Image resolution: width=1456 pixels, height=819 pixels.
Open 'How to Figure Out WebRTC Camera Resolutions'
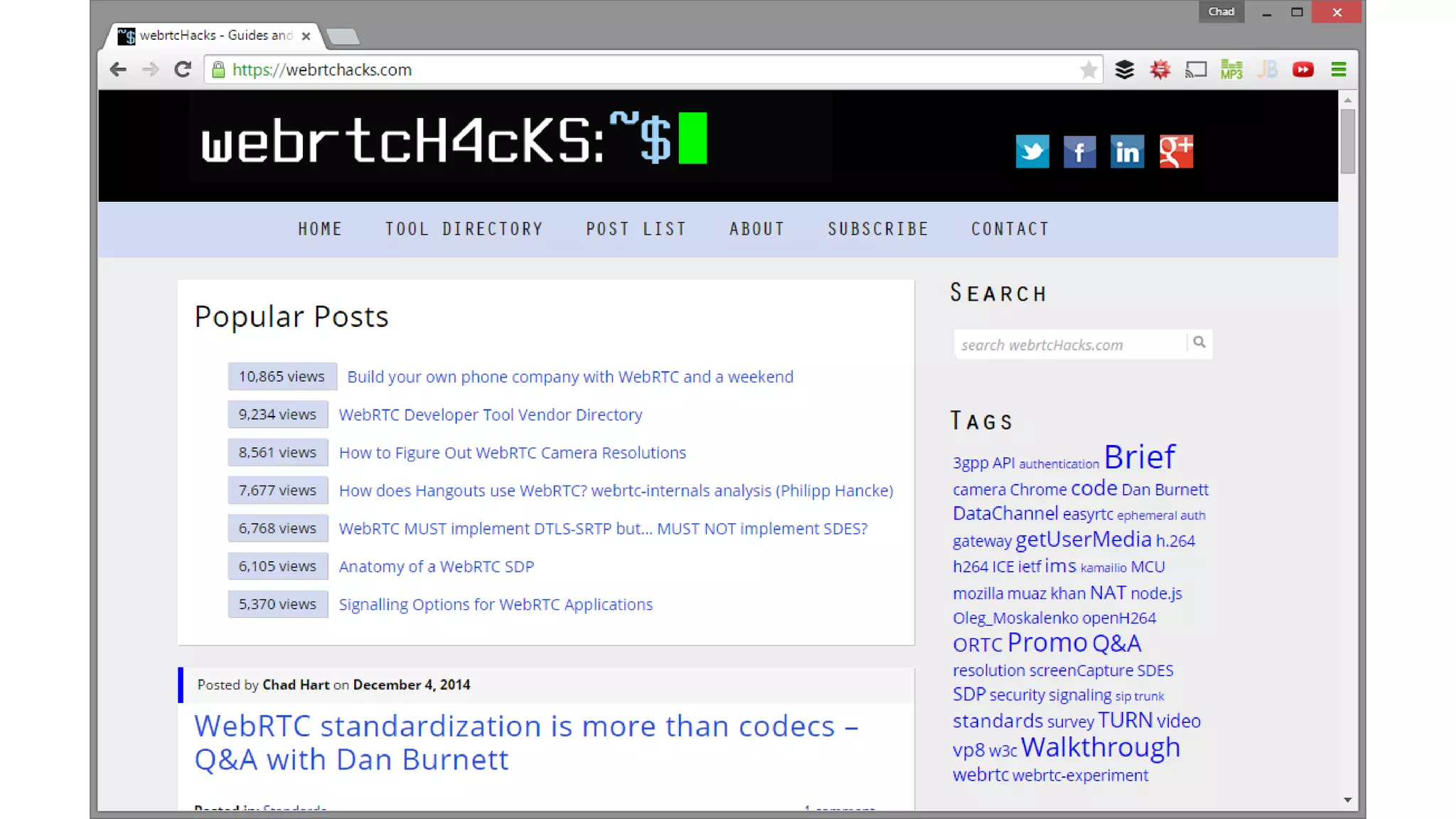point(513,453)
